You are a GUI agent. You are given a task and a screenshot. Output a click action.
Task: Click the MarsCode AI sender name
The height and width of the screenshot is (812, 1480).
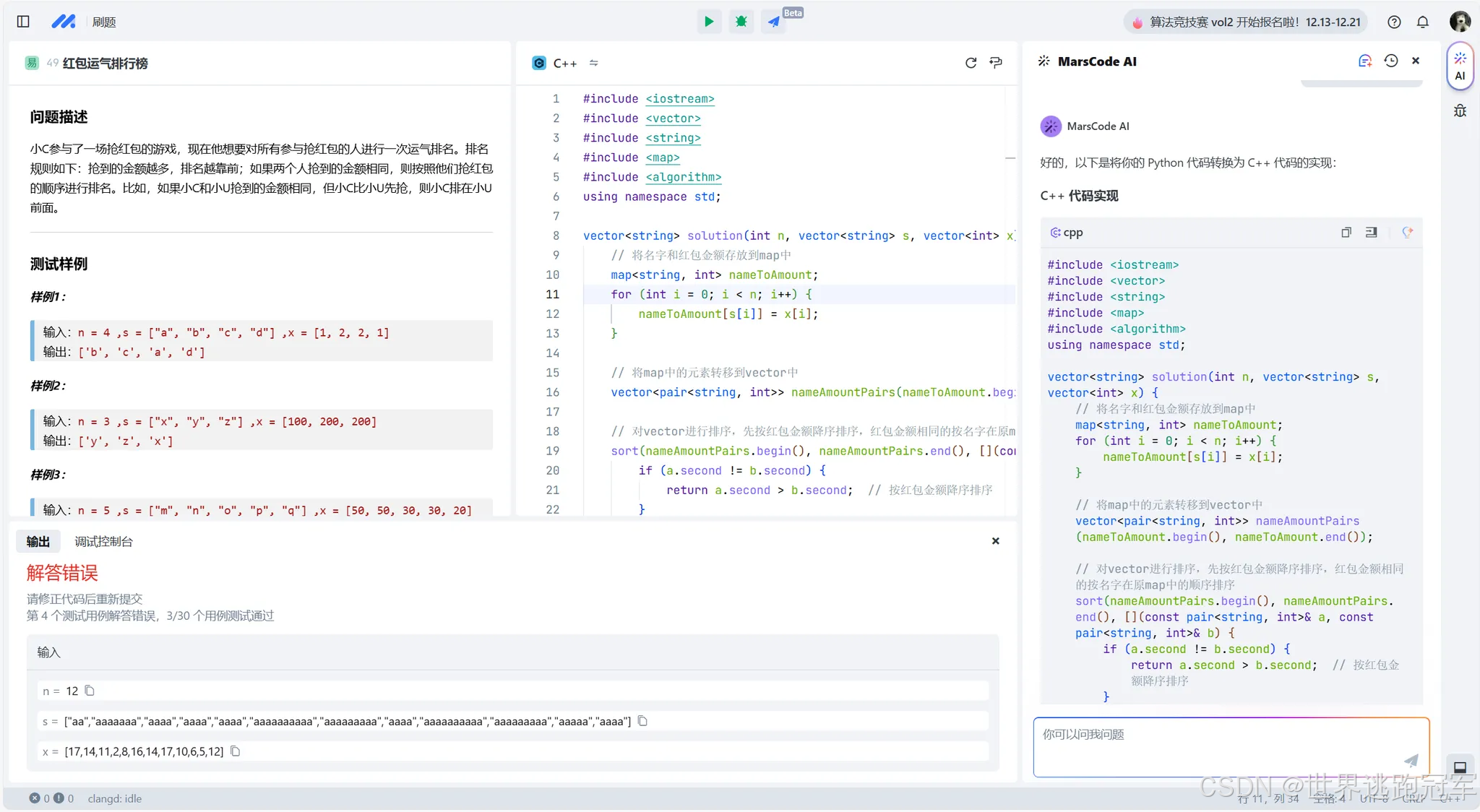click(x=1098, y=126)
